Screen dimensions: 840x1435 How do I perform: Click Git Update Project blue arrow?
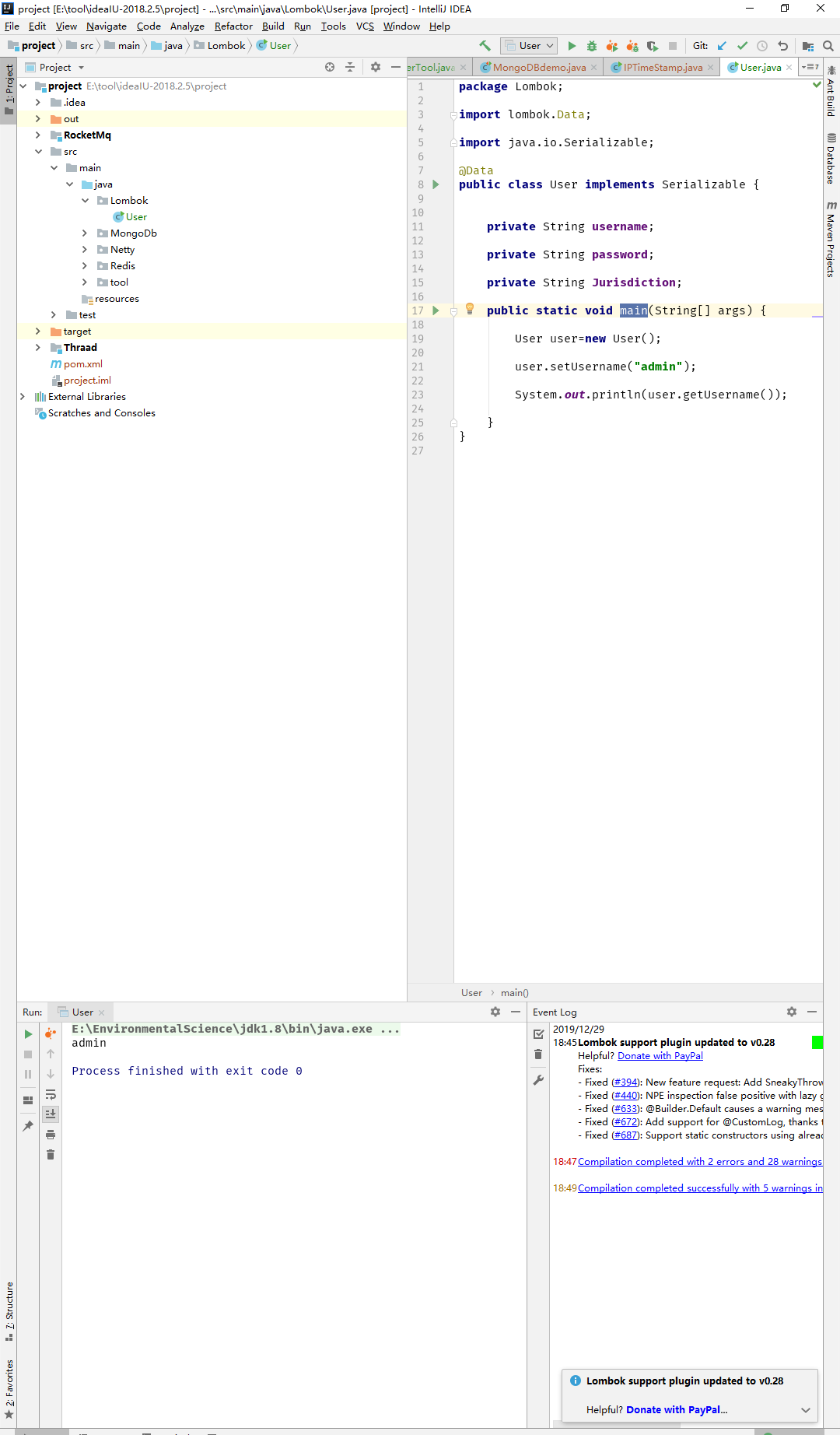click(x=722, y=46)
